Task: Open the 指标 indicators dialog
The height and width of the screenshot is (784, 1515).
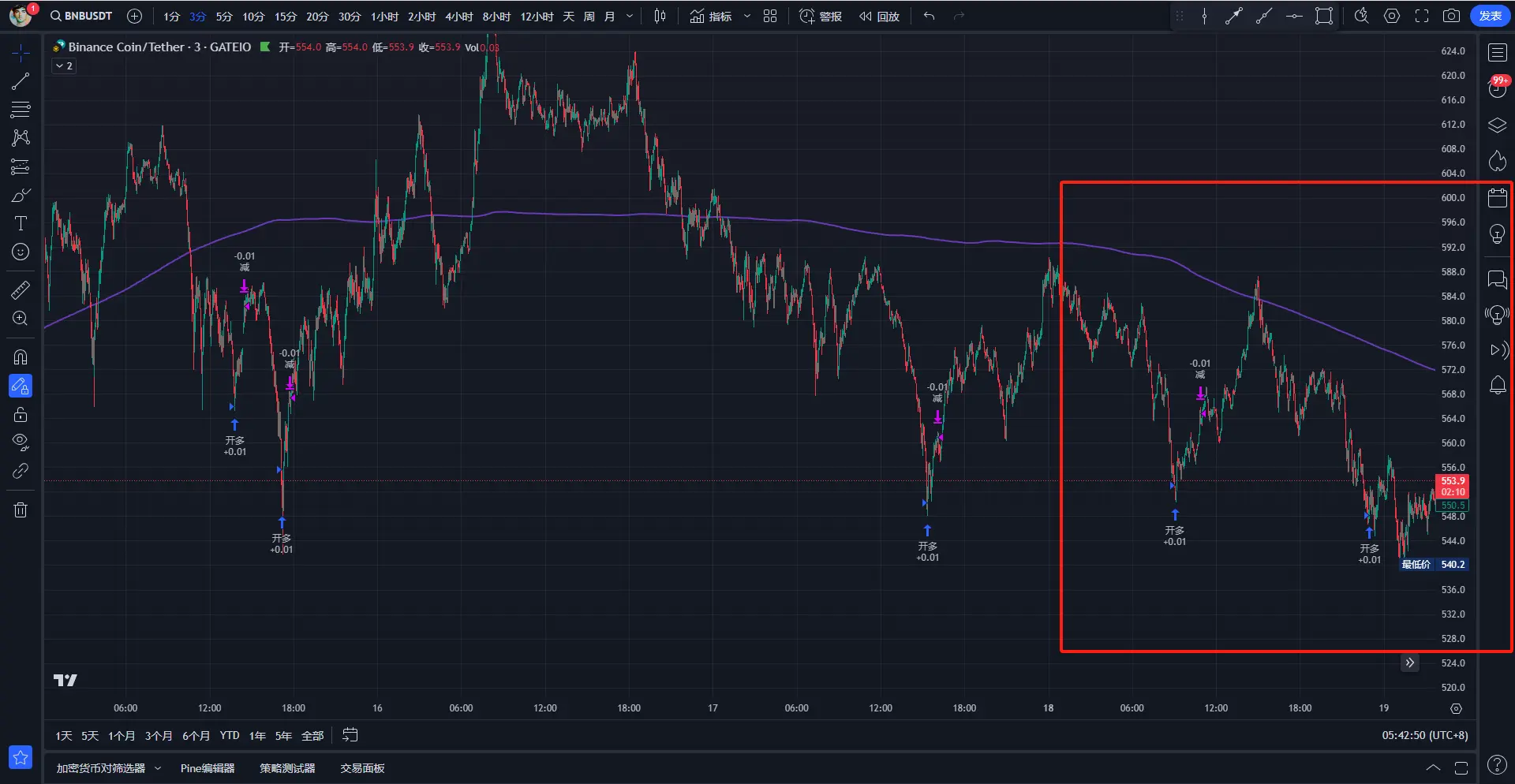Action: (x=711, y=17)
